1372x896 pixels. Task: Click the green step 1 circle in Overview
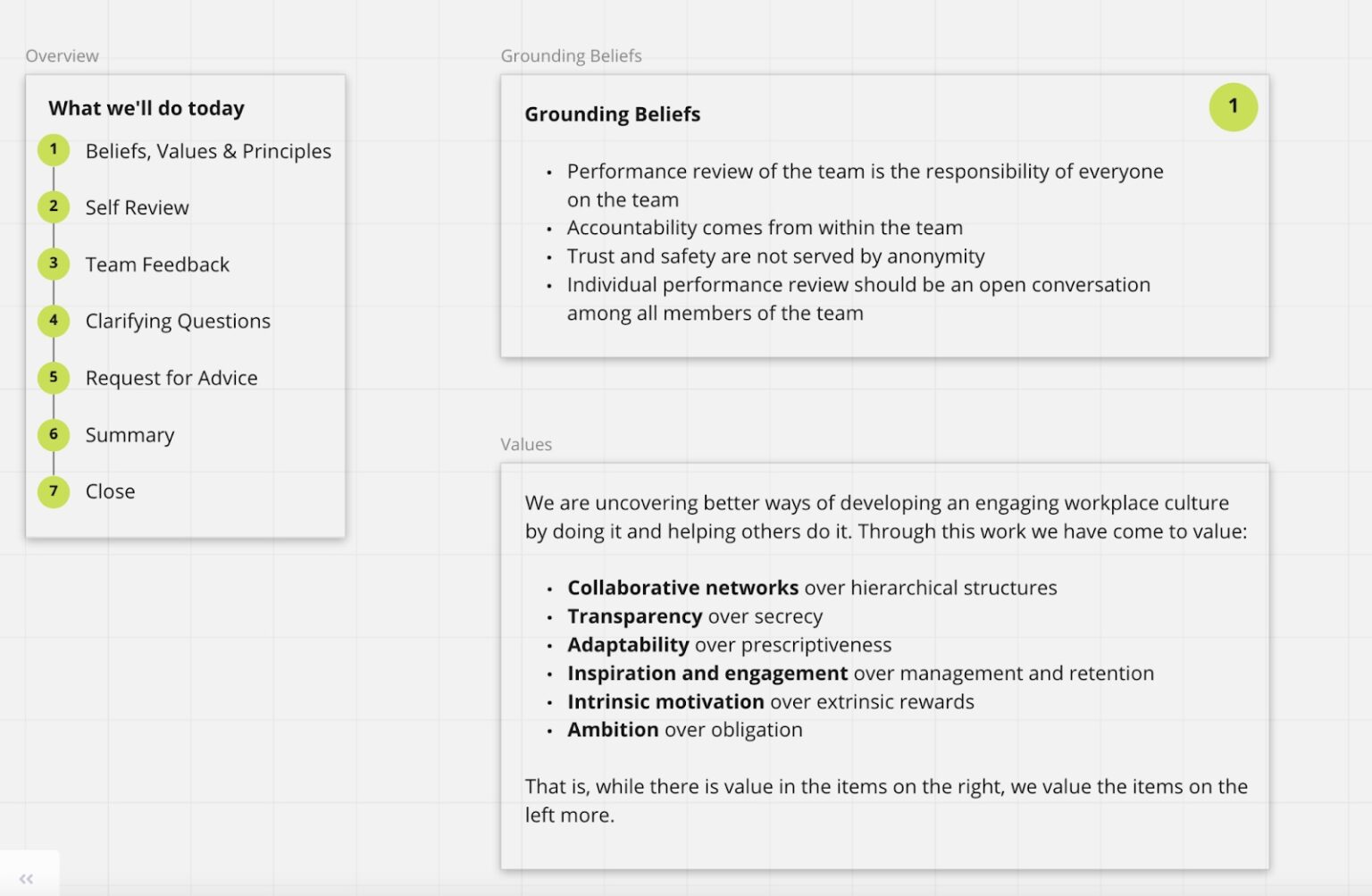pos(54,150)
